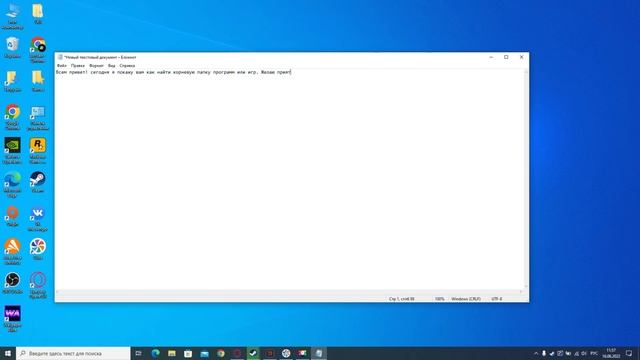Image resolution: width=640 pixels, height=360 pixels.
Task: Show hidden system tray icons
Action: click(536, 353)
